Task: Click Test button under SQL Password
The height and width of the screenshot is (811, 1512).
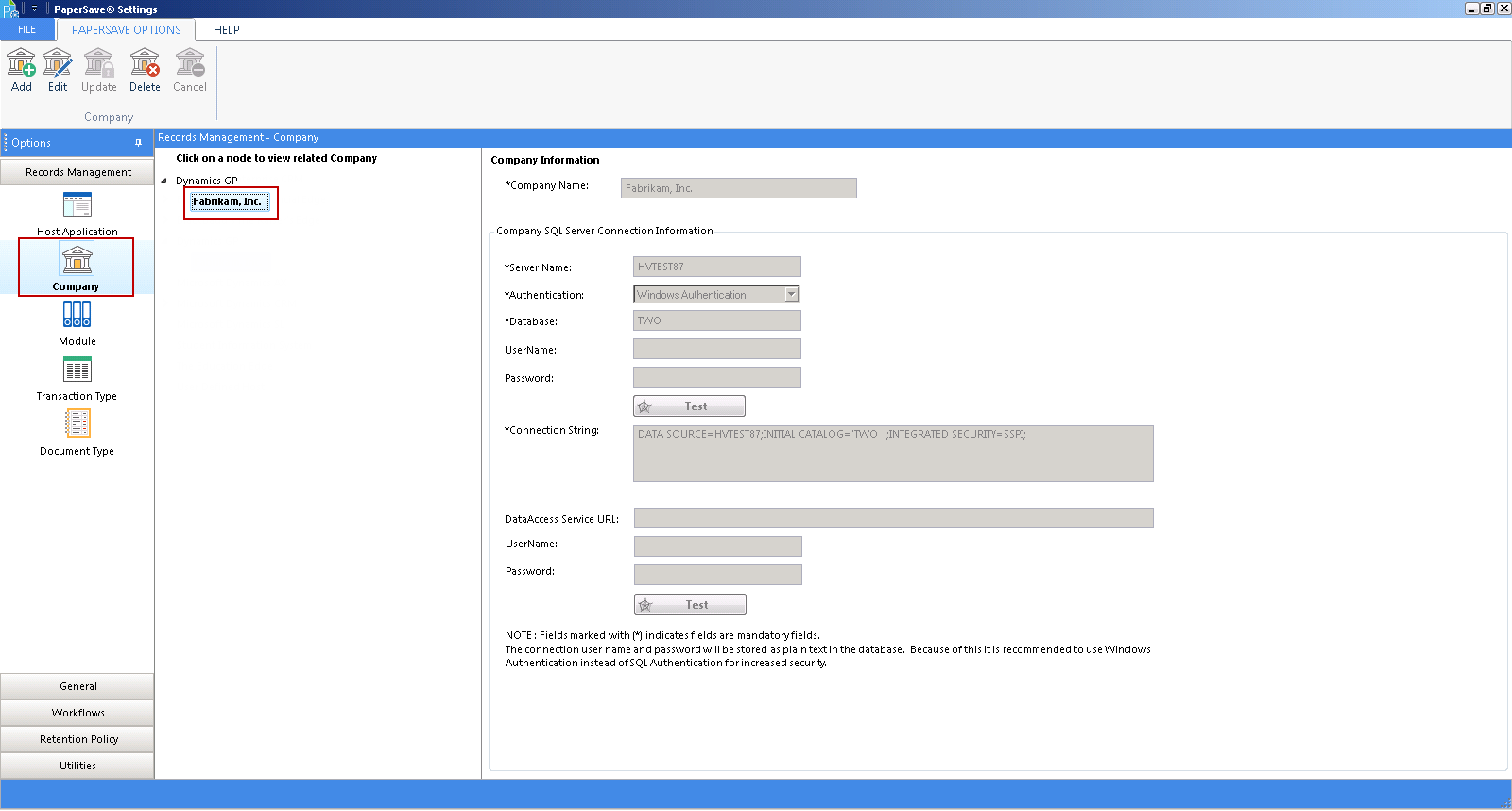Action: 689,406
